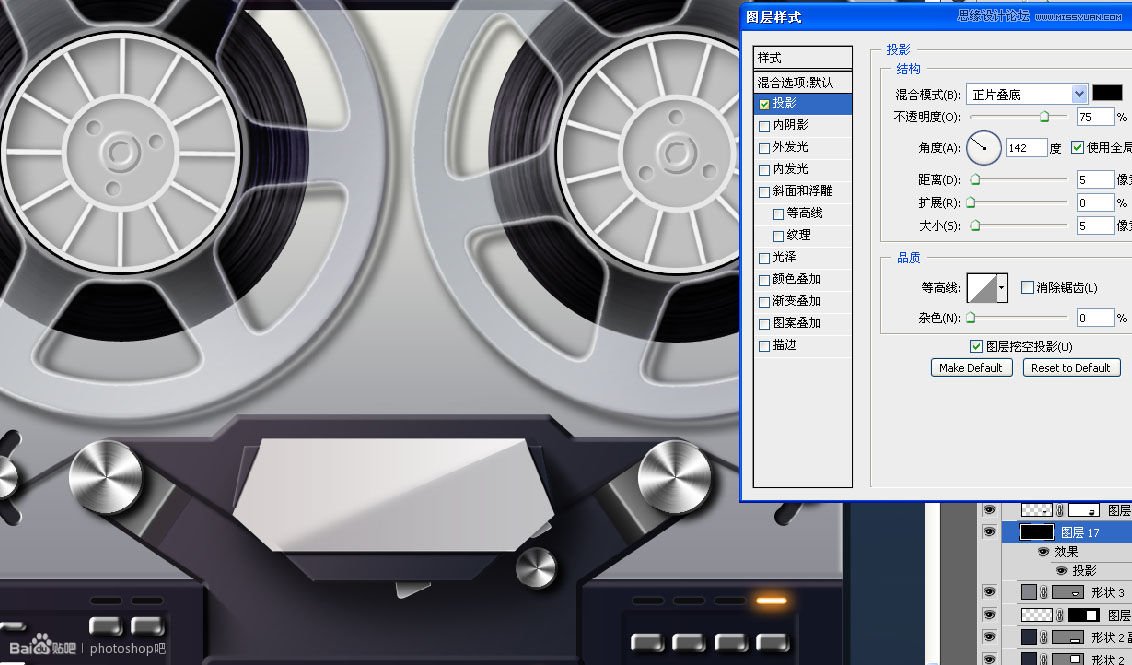Click the 图层 17 black thumbnail

point(1037,532)
